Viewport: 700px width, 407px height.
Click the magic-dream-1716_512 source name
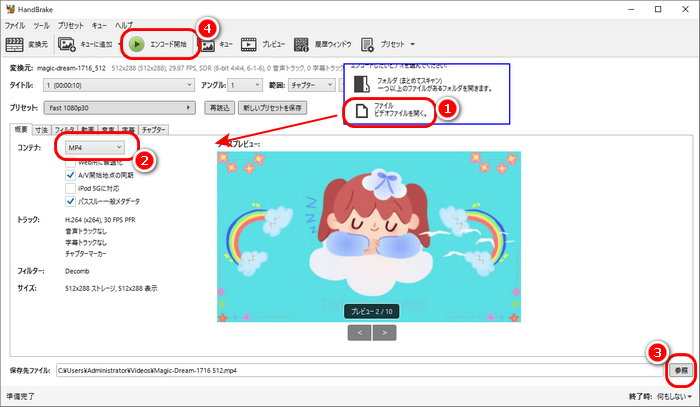pyautogui.click(x=71, y=68)
